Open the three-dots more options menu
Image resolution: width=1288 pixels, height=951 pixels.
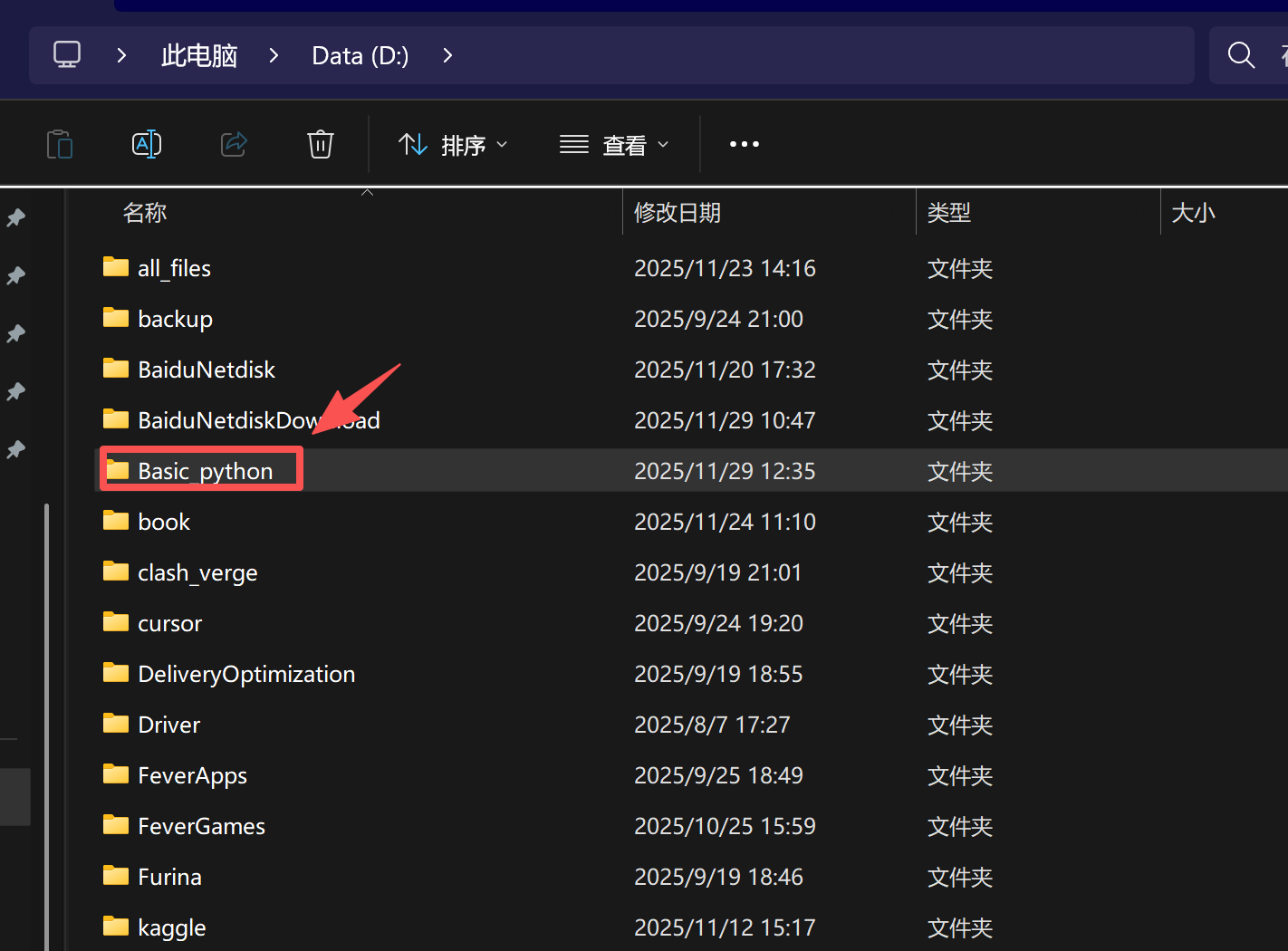[x=744, y=144]
